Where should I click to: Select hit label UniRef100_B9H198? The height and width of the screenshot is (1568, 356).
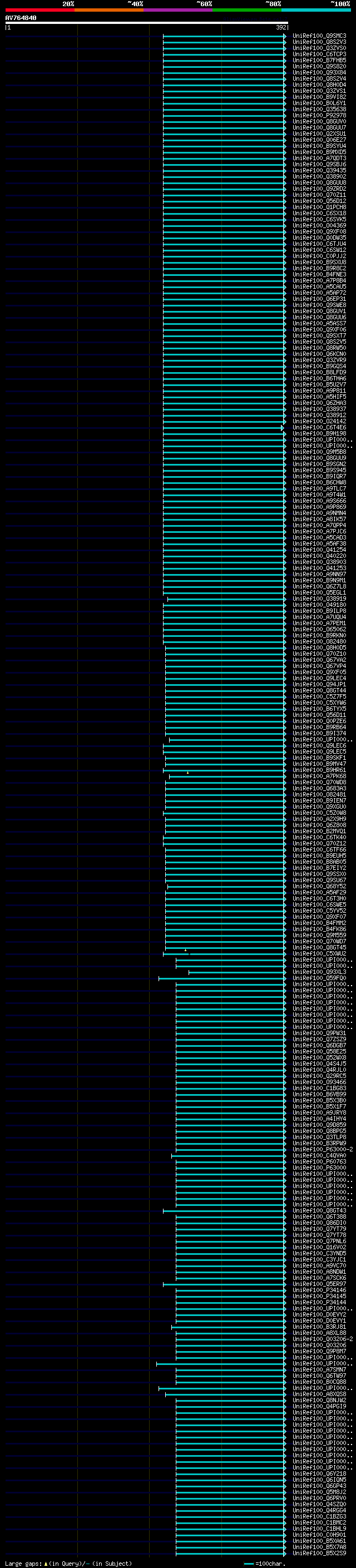pyautogui.click(x=319, y=433)
